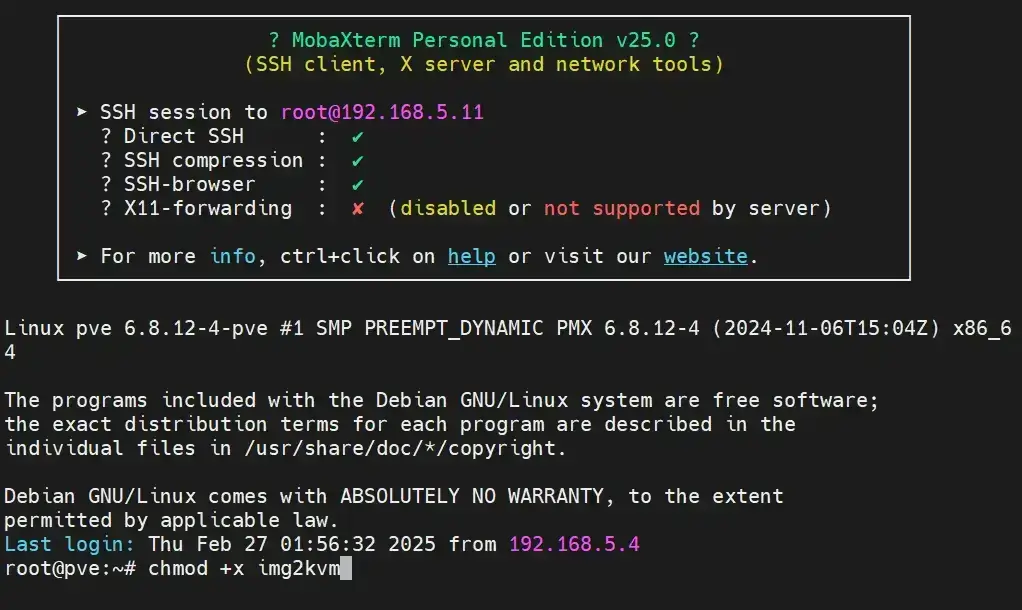
Task: Open the website hyperlink
Action: tap(705, 256)
